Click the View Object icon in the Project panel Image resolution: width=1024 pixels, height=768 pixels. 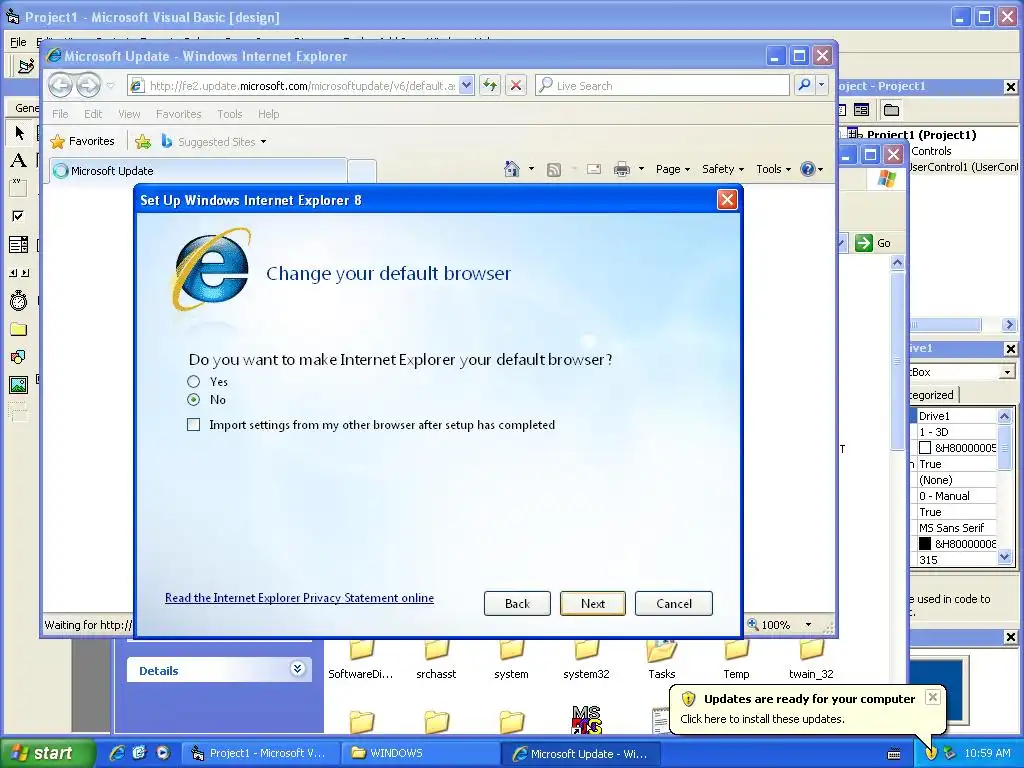pyautogui.click(x=861, y=110)
